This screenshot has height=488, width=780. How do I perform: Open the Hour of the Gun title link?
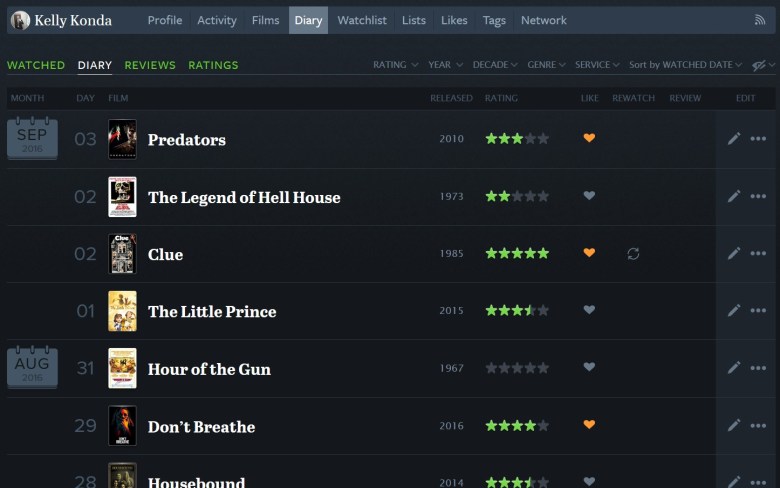(x=209, y=369)
